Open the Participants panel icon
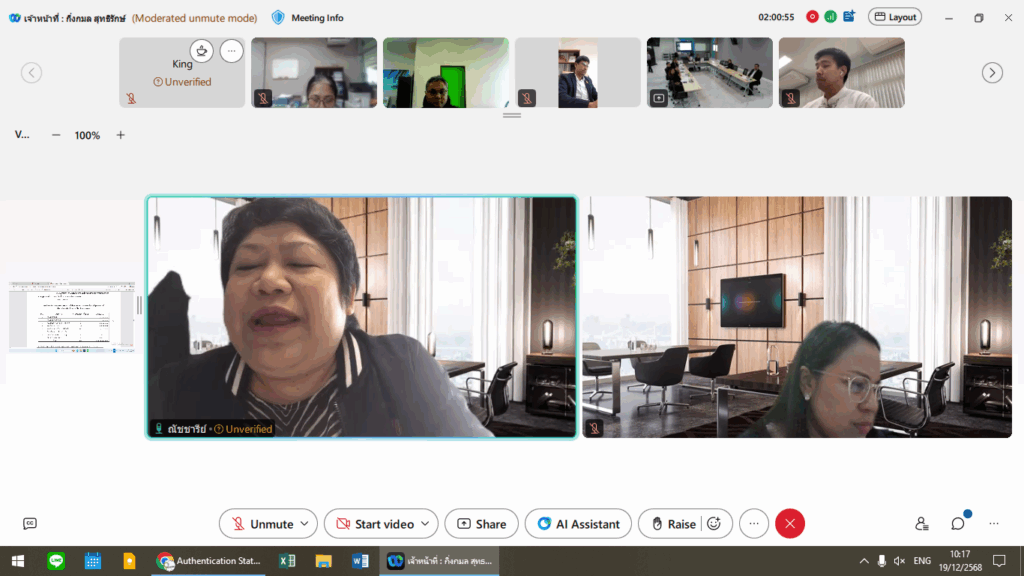 (x=921, y=523)
